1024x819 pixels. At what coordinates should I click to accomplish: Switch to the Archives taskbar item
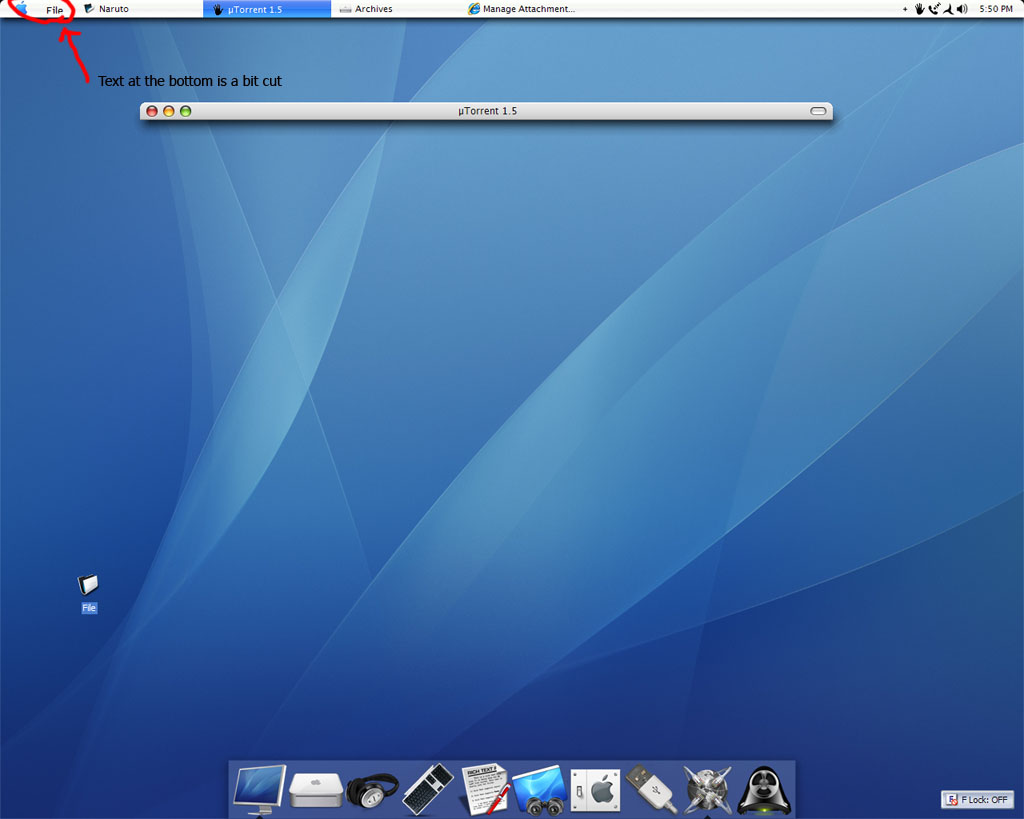366,9
